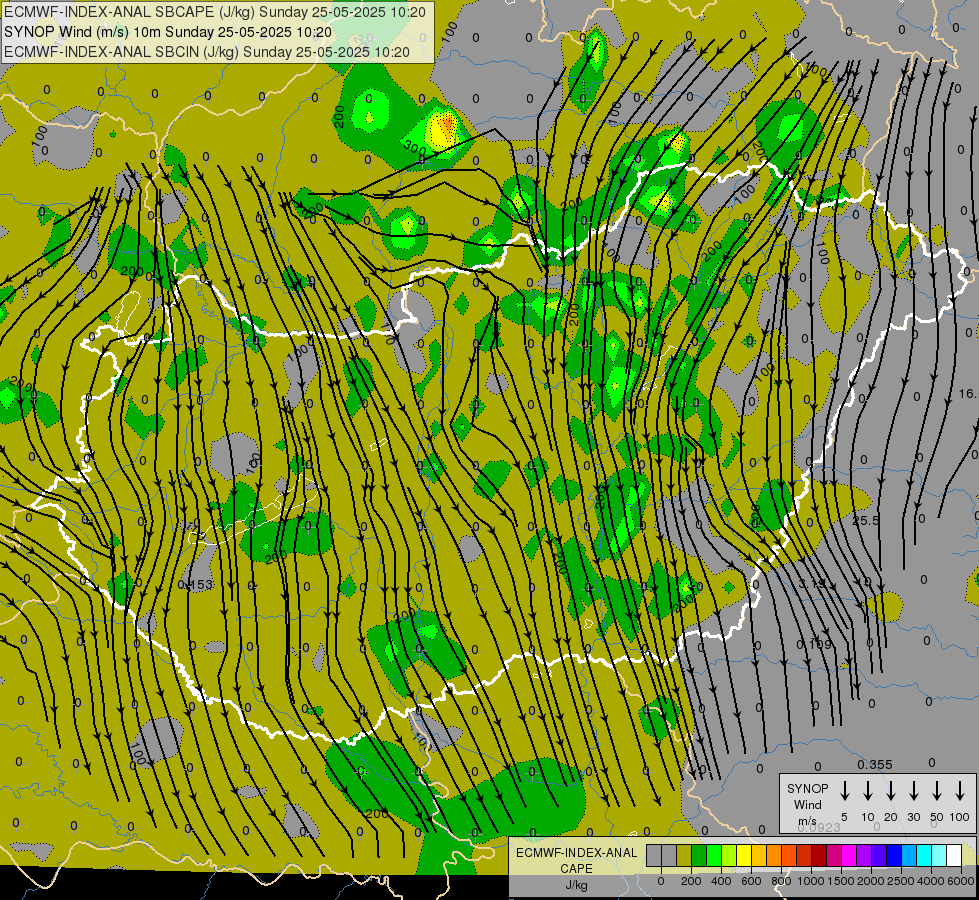The height and width of the screenshot is (900, 979).
Task: Click the 800 tick label on color bar
Action: click(x=781, y=881)
